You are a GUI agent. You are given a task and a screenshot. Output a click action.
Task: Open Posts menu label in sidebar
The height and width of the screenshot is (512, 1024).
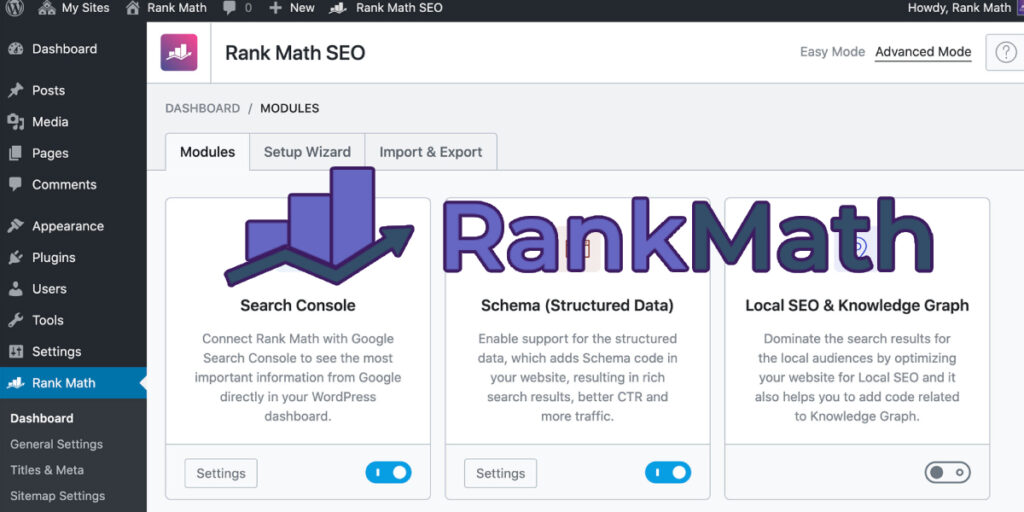(x=48, y=90)
